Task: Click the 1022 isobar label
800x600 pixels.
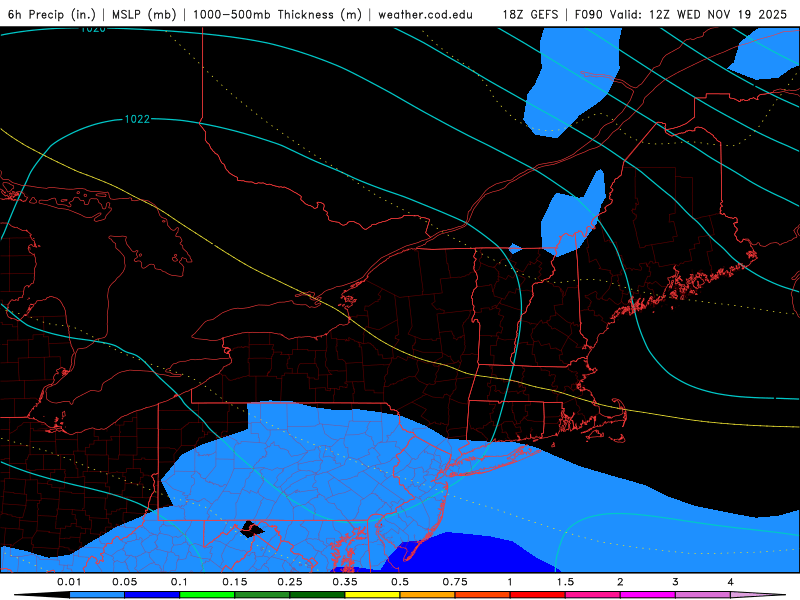Action: coord(137,119)
